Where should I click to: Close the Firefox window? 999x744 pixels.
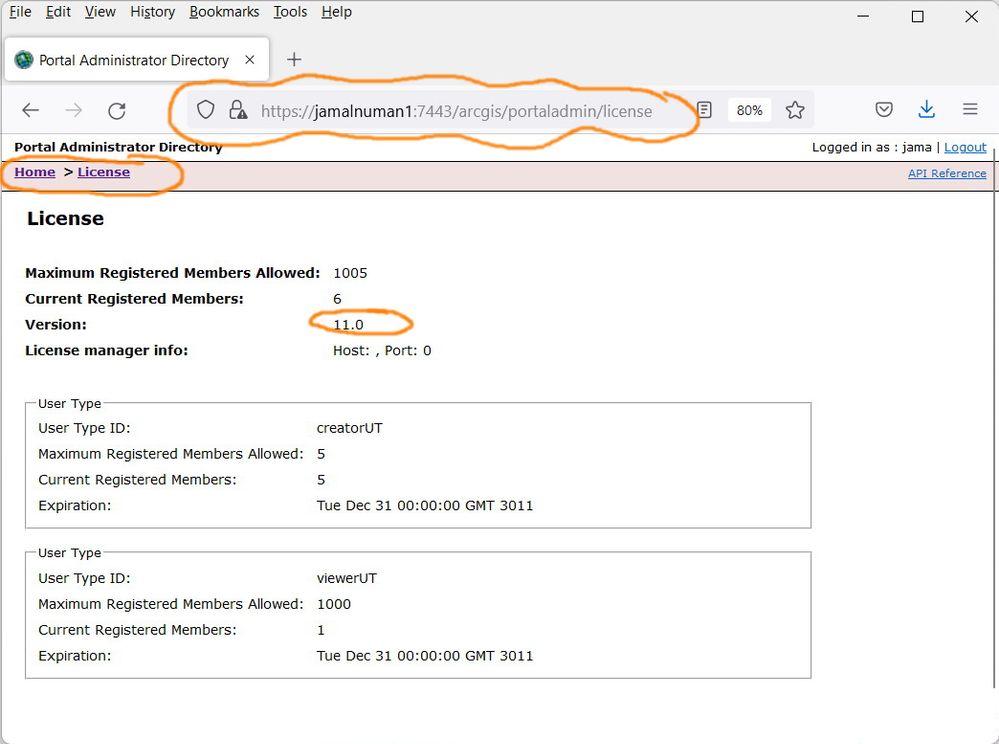971,17
